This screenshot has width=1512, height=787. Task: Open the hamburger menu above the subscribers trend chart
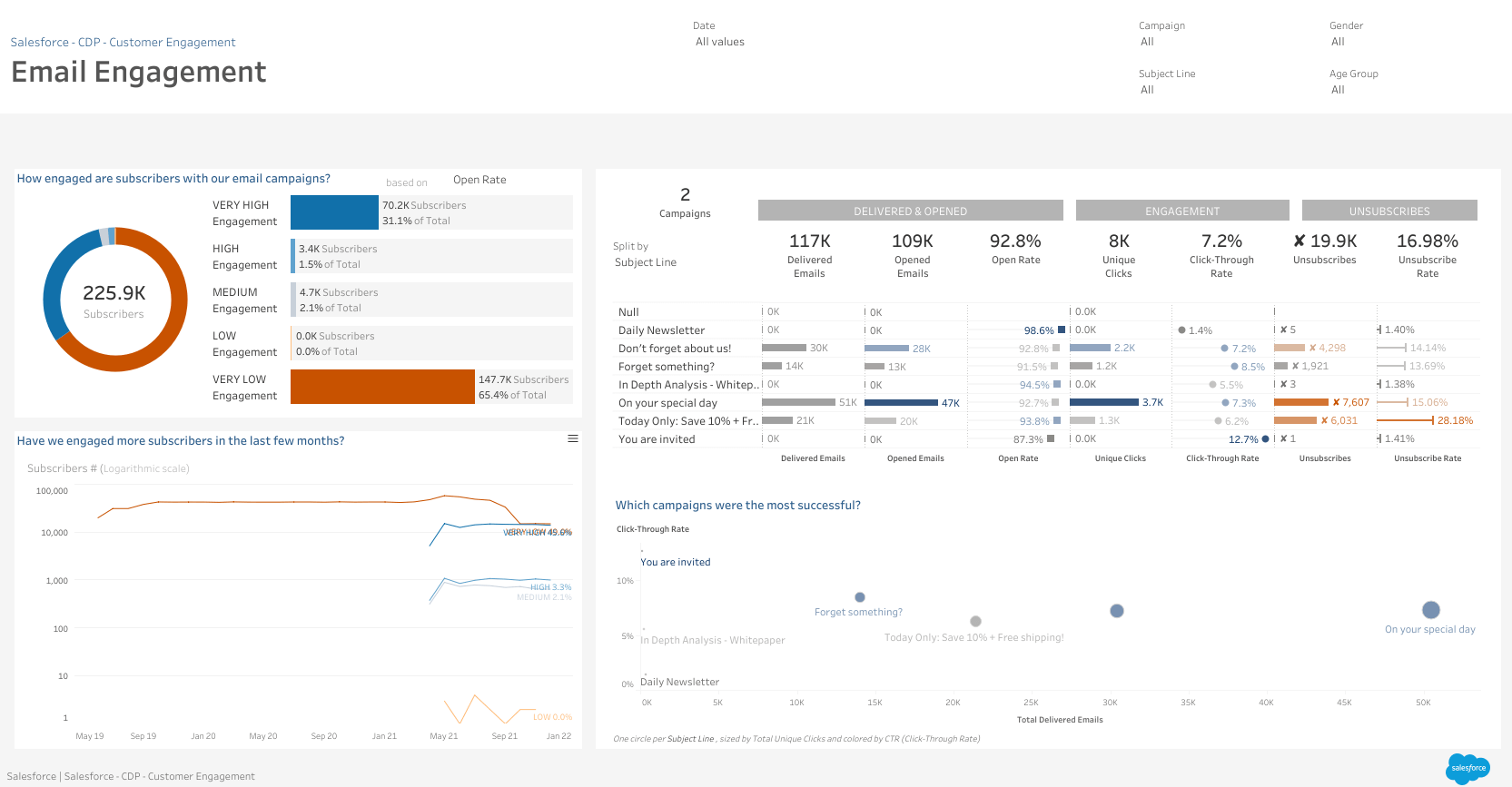point(573,438)
